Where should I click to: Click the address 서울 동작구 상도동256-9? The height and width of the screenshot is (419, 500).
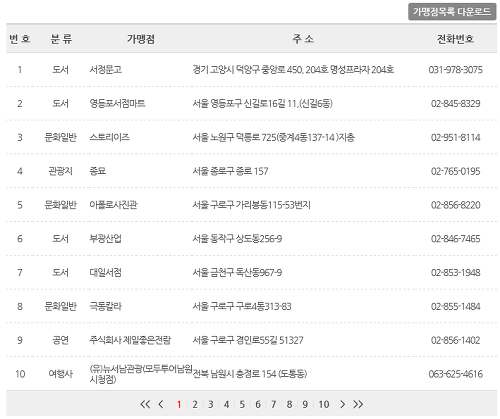click(x=237, y=239)
